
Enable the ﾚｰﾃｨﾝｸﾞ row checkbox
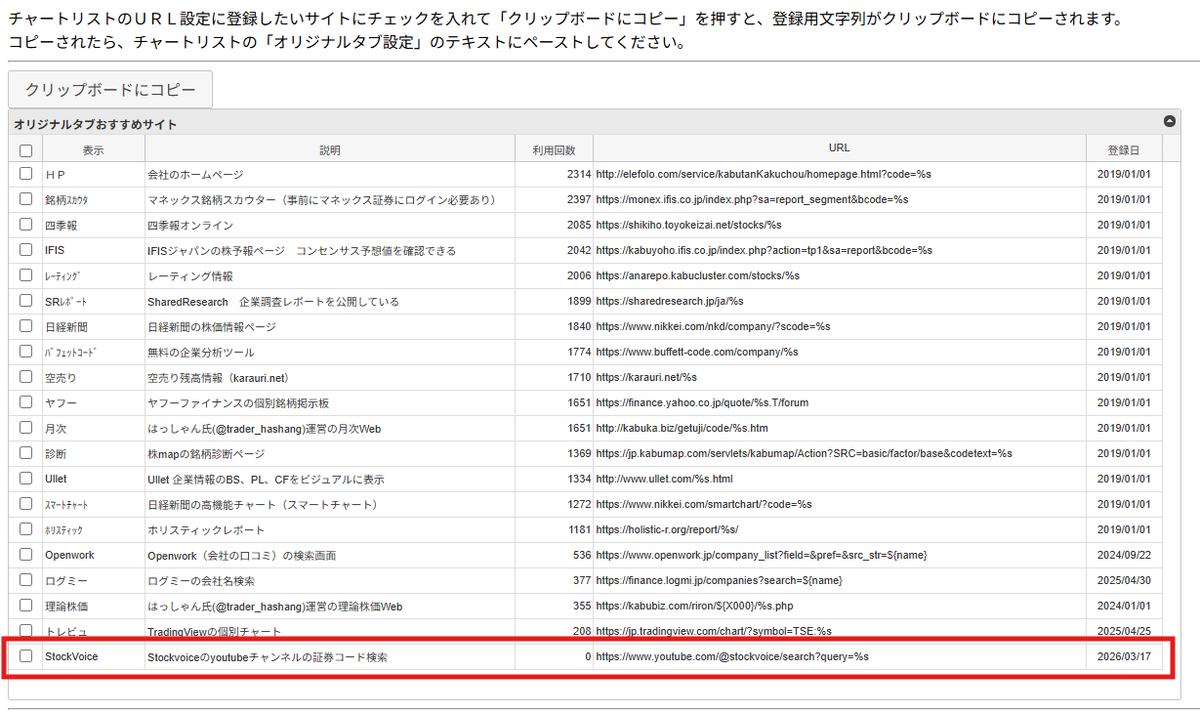[26, 275]
